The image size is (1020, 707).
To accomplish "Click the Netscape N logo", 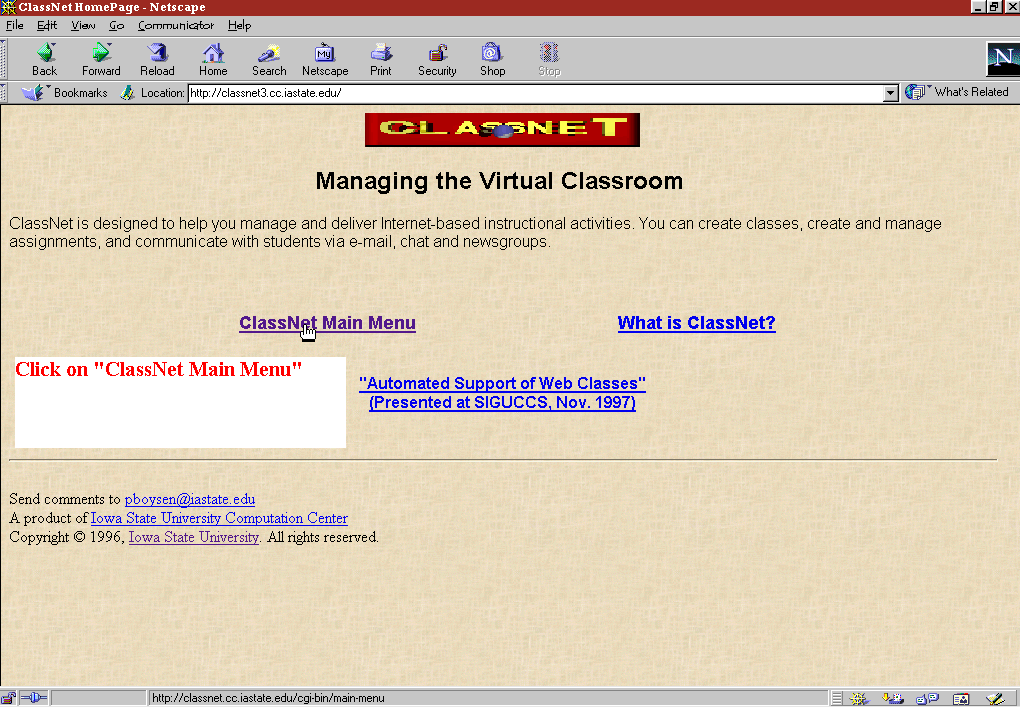I will (x=1001, y=59).
